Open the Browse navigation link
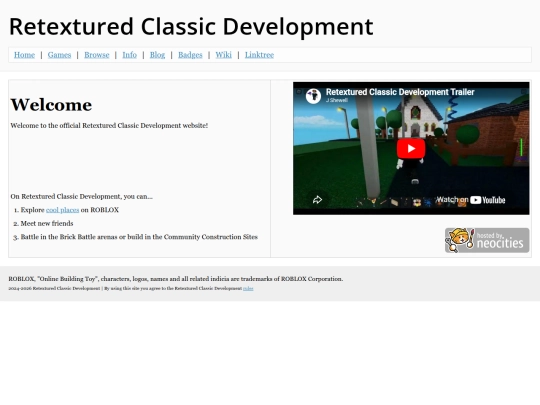The height and width of the screenshot is (405, 540). (97, 55)
